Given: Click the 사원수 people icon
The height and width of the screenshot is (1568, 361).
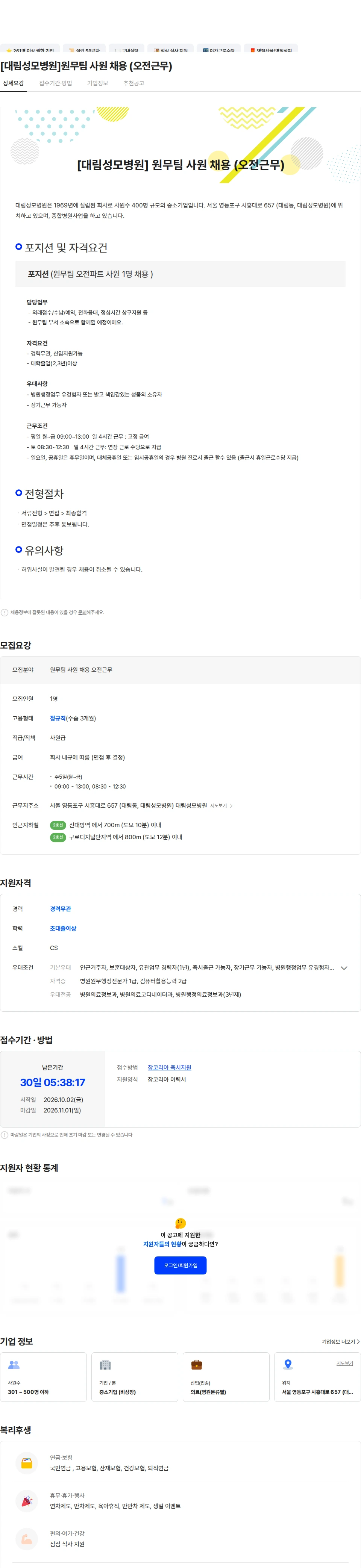Looking at the screenshot, I should [x=14, y=1365].
